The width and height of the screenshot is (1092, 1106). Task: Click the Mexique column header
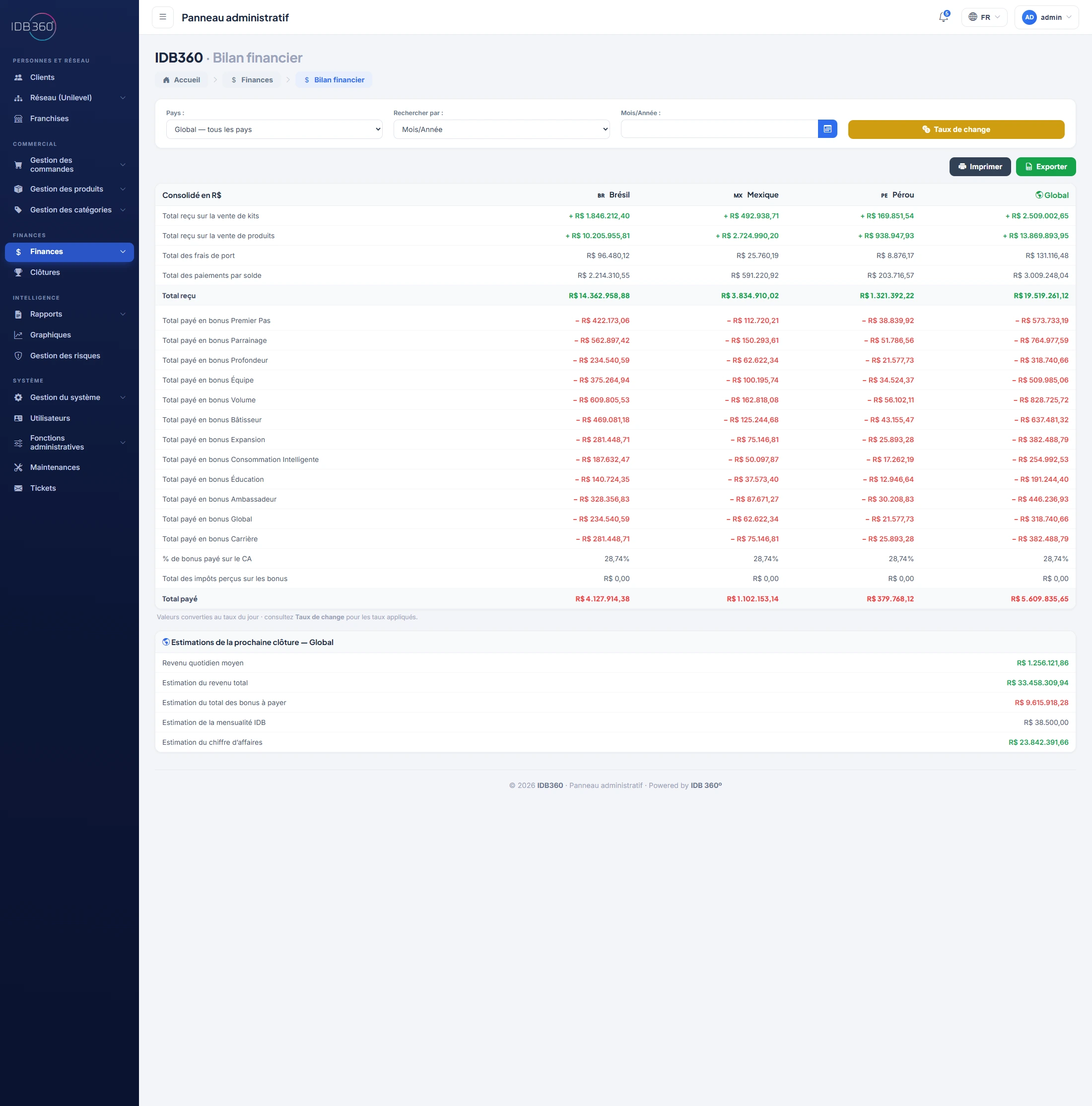pyautogui.click(x=756, y=195)
